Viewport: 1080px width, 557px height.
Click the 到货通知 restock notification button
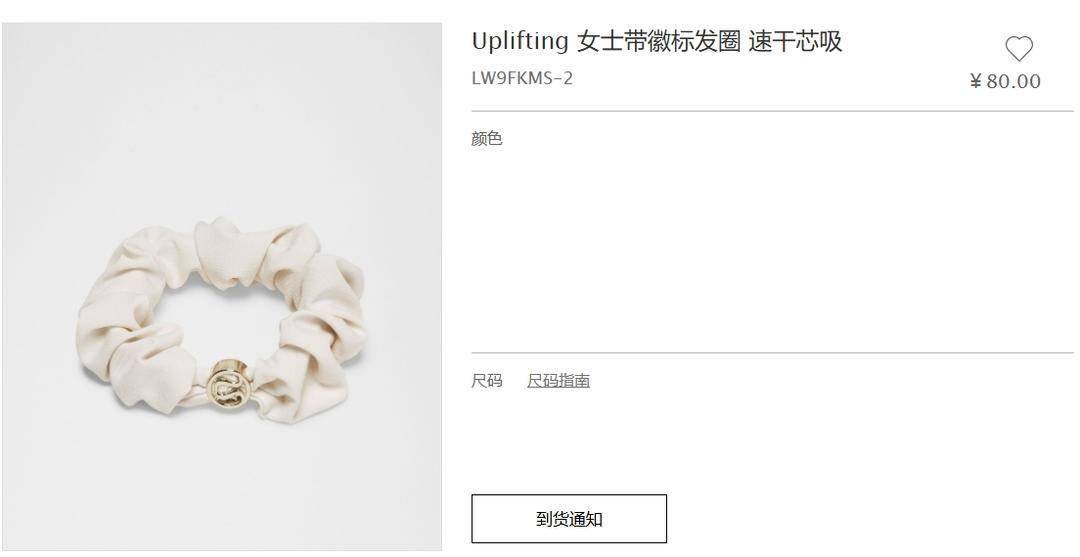point(569,518)
